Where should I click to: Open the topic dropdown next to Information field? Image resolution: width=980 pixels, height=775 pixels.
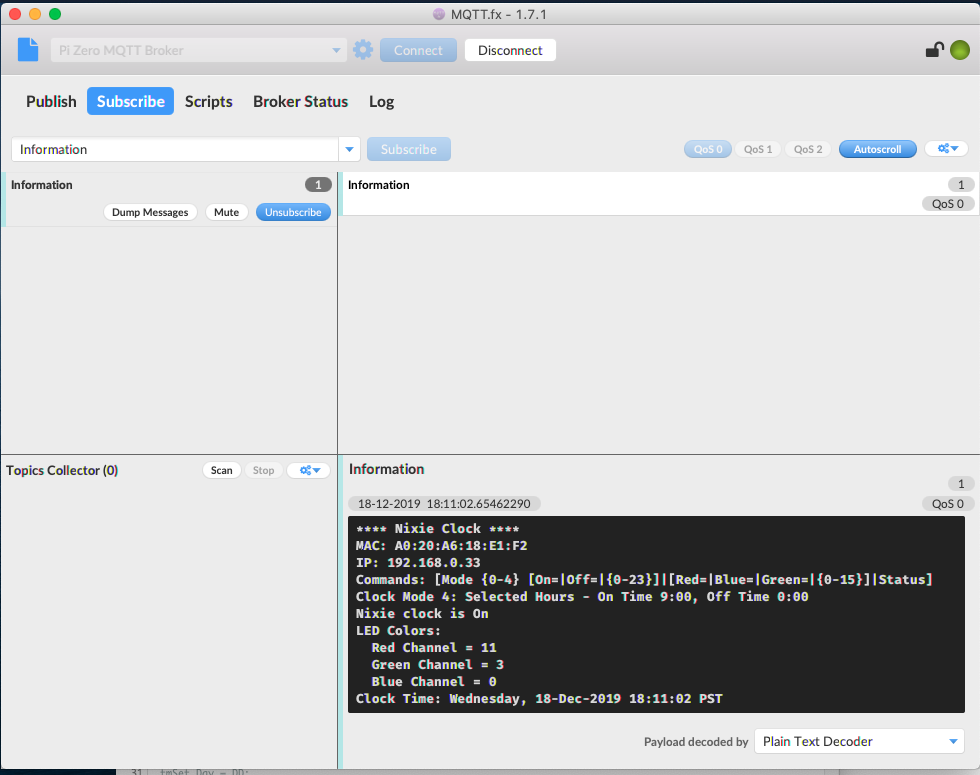click(x=349, y=148)
